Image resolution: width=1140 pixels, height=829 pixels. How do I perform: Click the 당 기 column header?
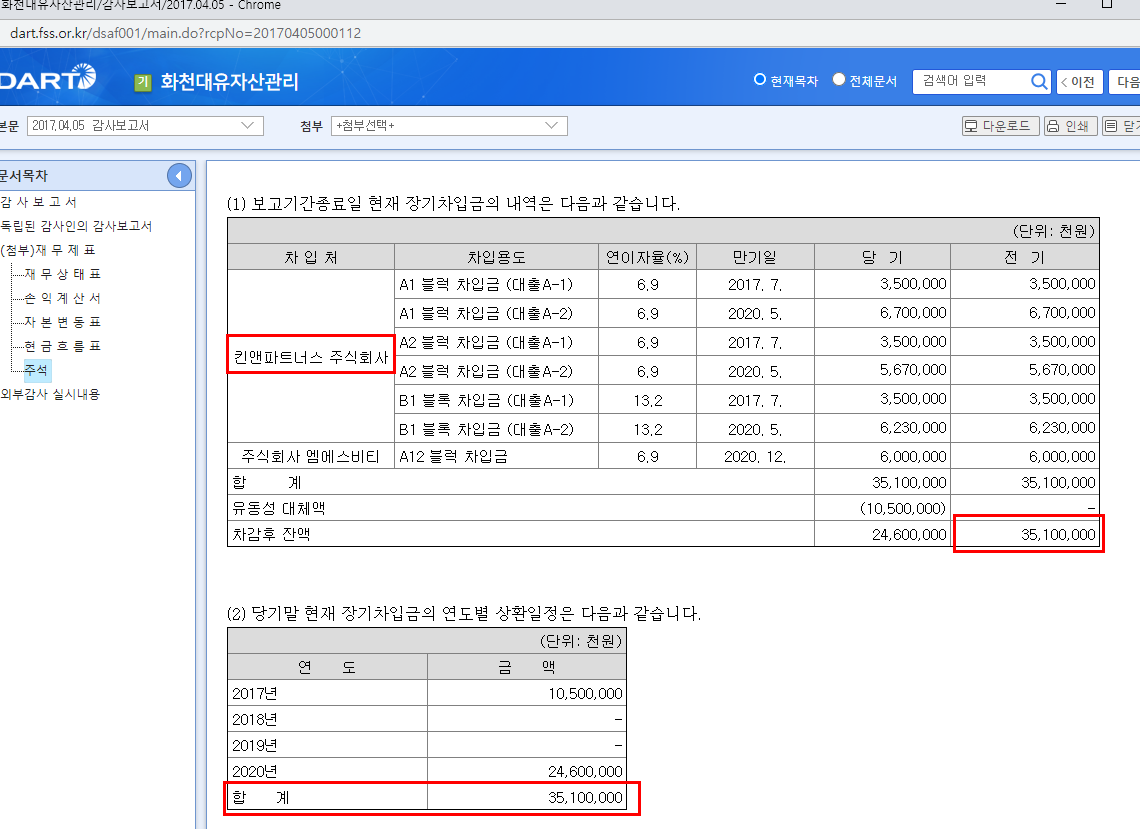[x=882, y=257]
